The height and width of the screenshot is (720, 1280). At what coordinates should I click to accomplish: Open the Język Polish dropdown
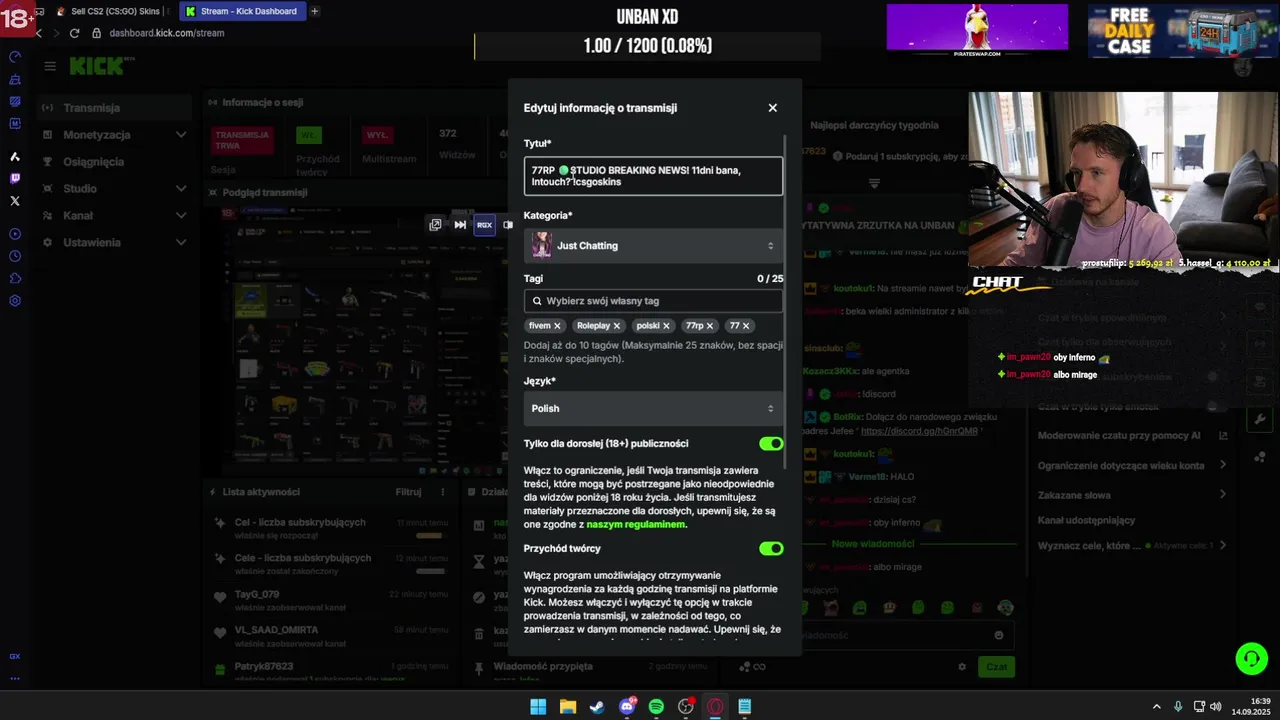coord(653,409)
